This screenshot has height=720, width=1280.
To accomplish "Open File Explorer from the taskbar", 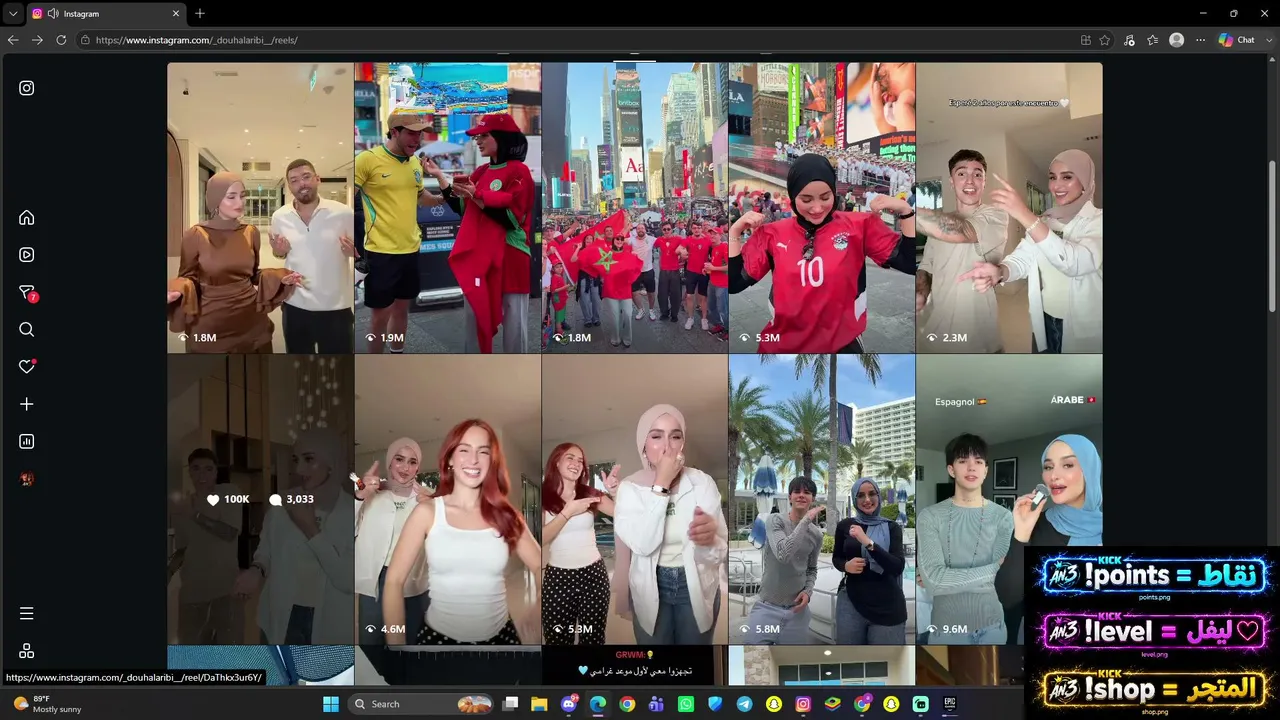I will (539, 704).
